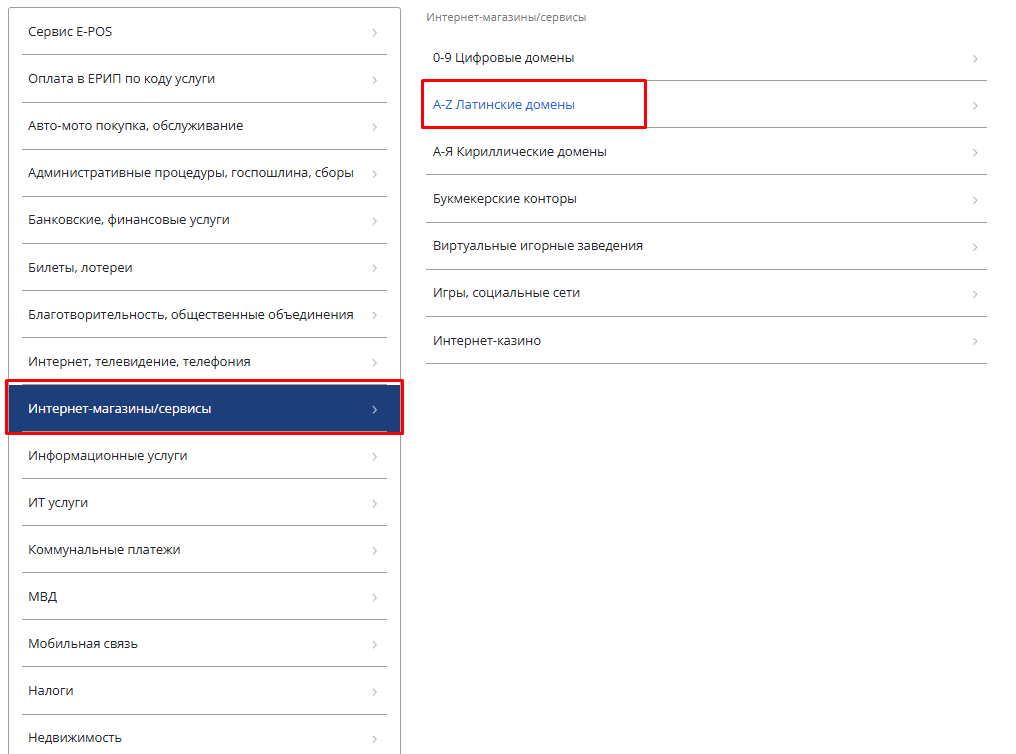Click chevron next to ИТ услуги
Screen dimensions: 1016x754
click(375, 503)
